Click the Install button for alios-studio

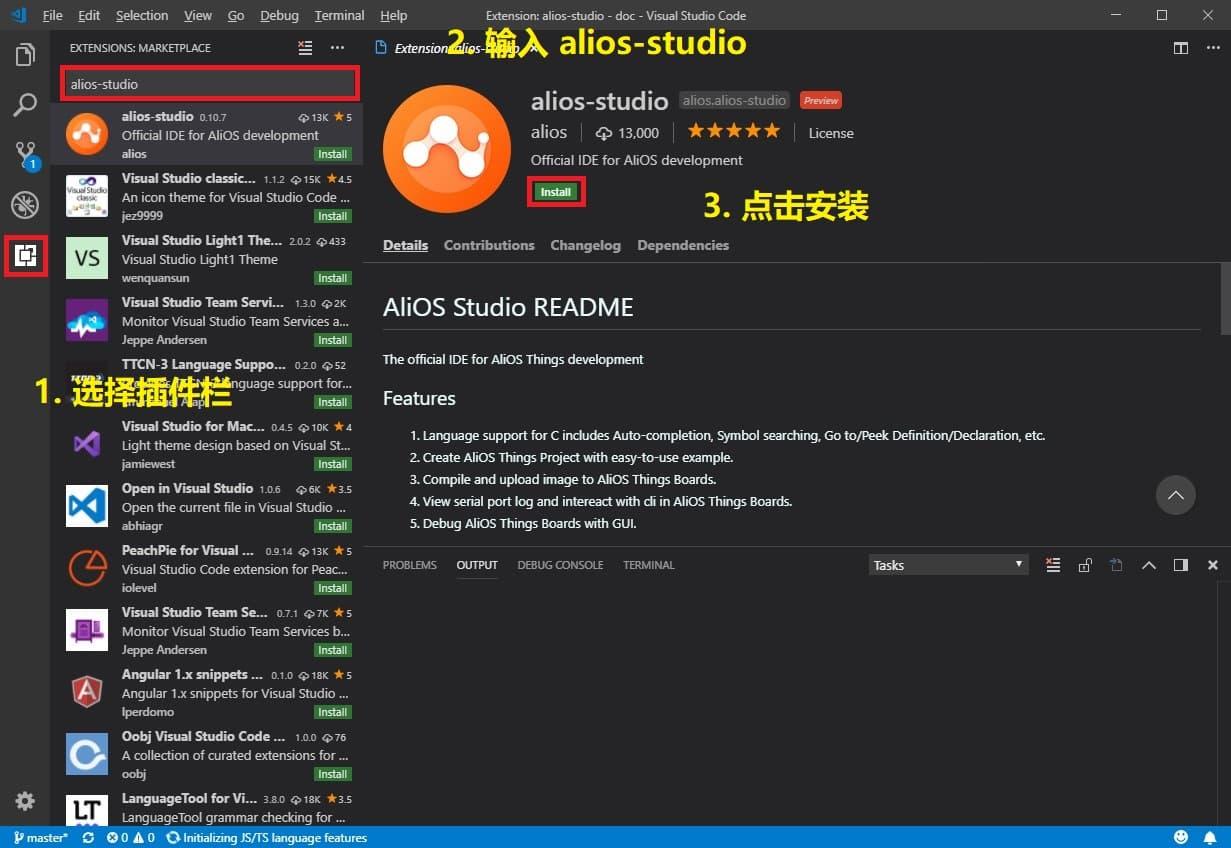tap(556, 191)
